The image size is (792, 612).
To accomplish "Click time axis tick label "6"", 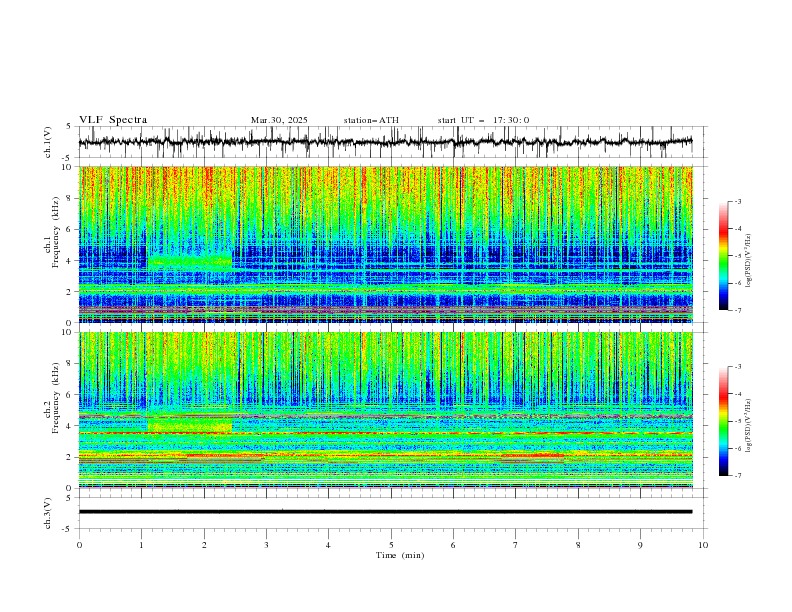I will point(453,545).
